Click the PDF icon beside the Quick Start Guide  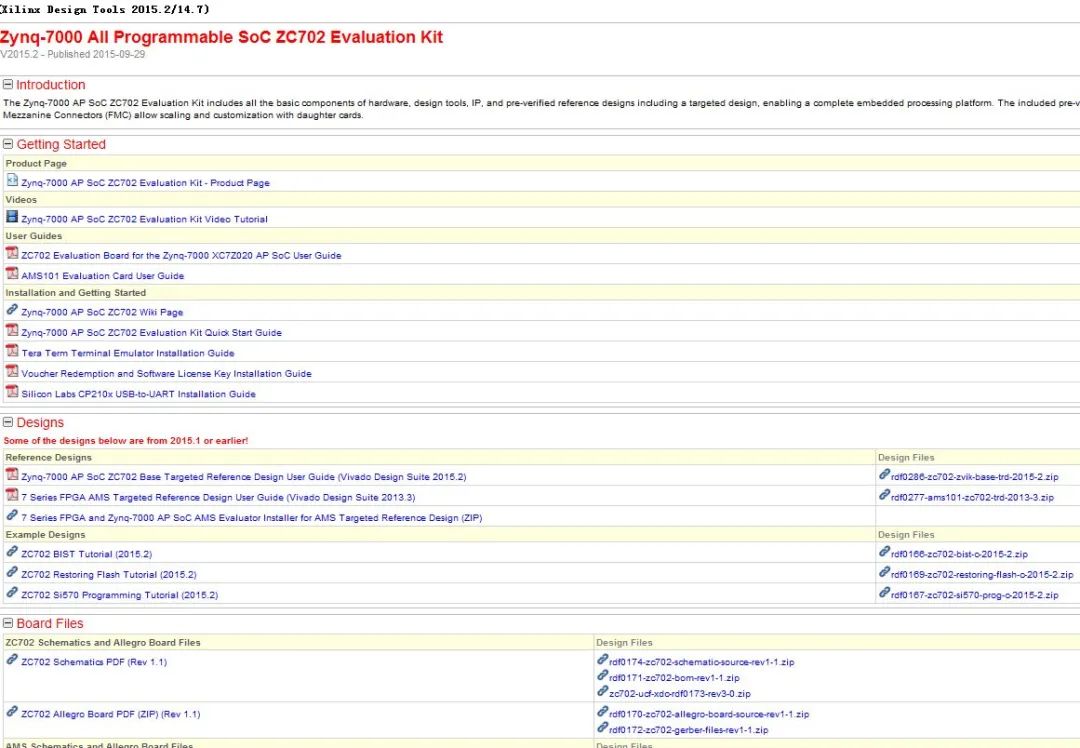12,332
